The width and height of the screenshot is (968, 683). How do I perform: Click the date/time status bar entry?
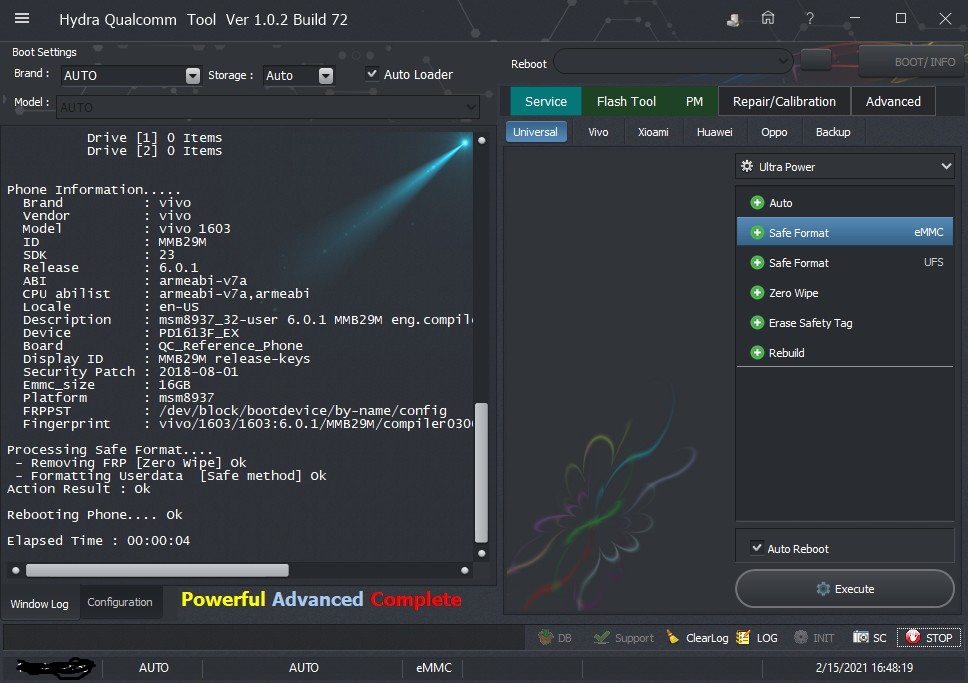(864, 668)
